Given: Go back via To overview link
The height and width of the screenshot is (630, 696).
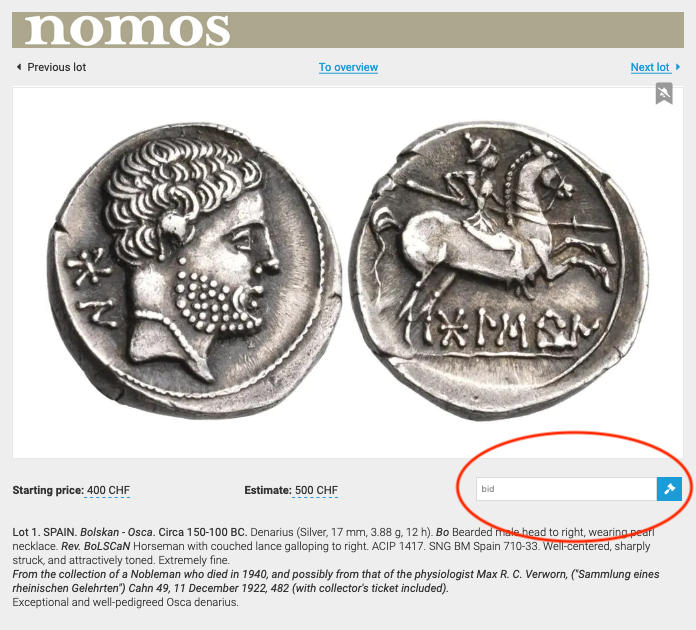Looking at the screenshot, I should [x=348, y=67].
